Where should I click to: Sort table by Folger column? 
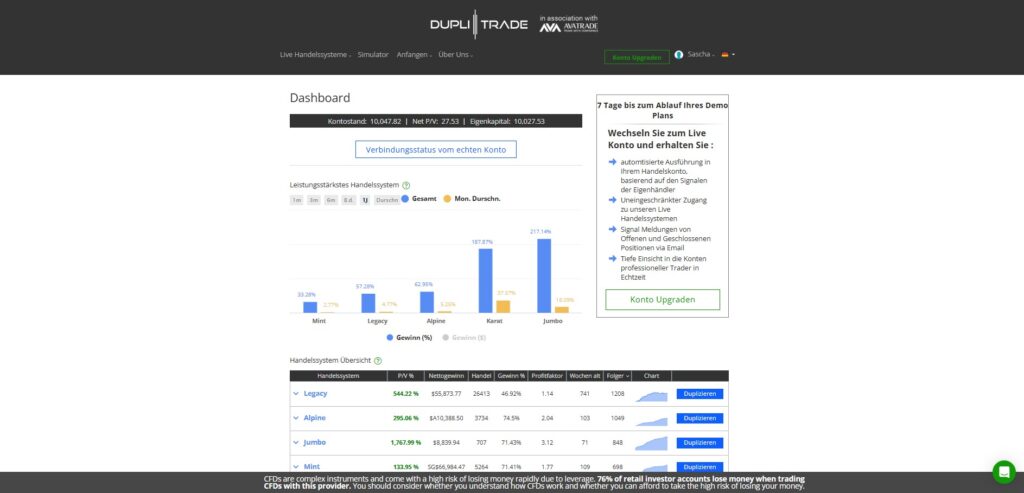coord(618,376)
